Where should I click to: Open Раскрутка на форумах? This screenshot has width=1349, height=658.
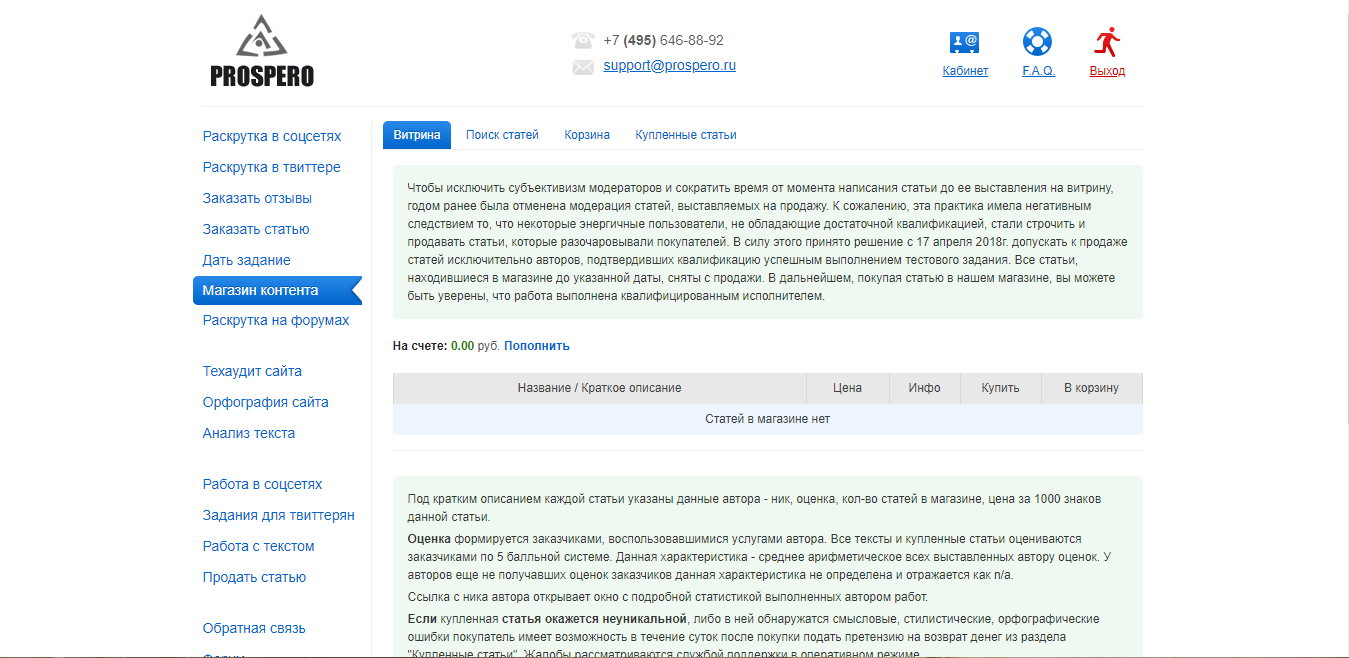click(x=276, y=320)
